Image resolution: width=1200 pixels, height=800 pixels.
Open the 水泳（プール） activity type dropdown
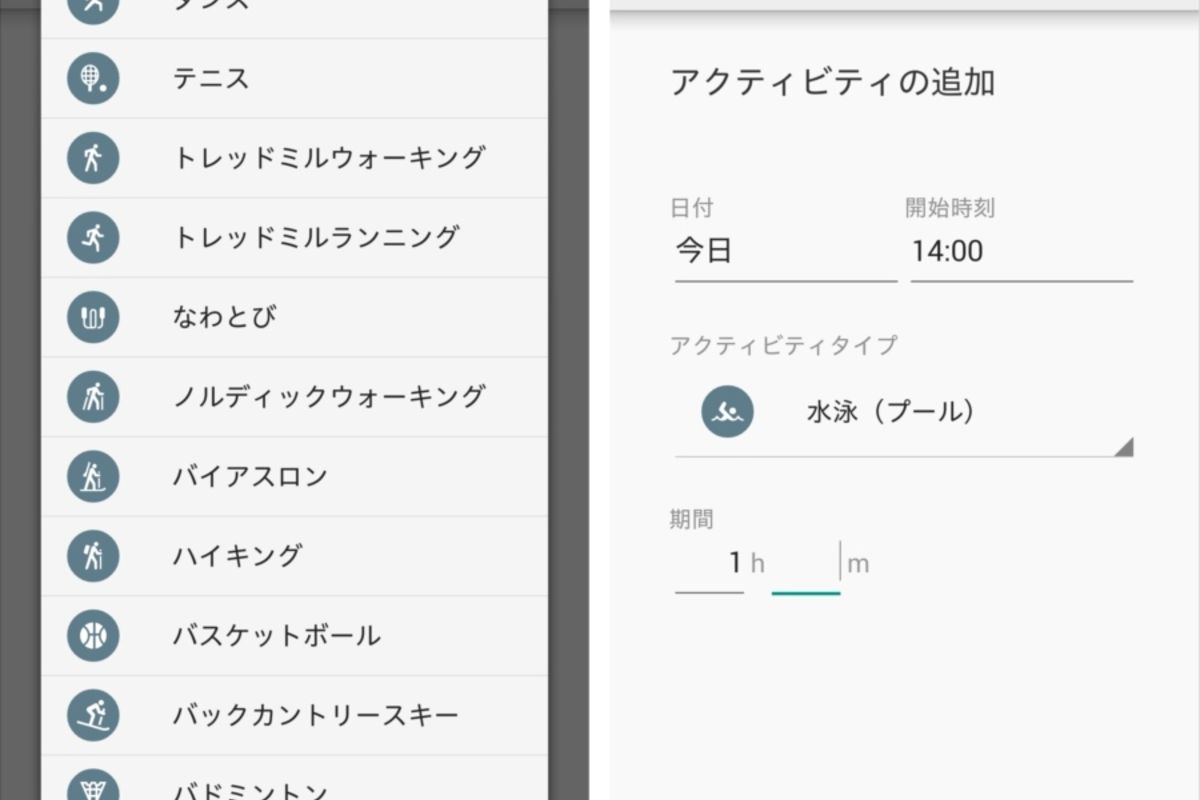point(904,412)
